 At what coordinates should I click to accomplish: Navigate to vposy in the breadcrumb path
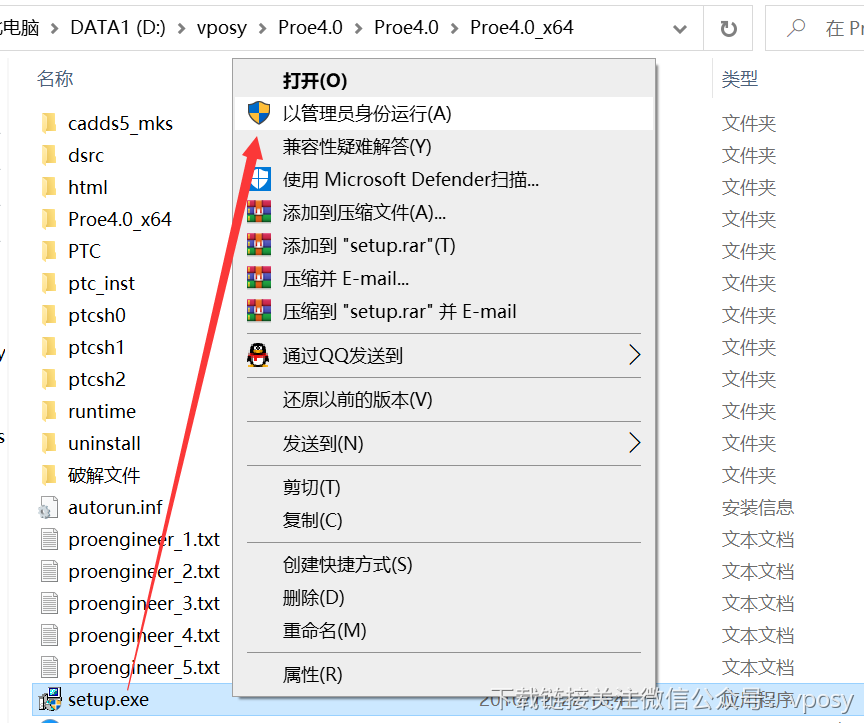(x=220, y=27)
